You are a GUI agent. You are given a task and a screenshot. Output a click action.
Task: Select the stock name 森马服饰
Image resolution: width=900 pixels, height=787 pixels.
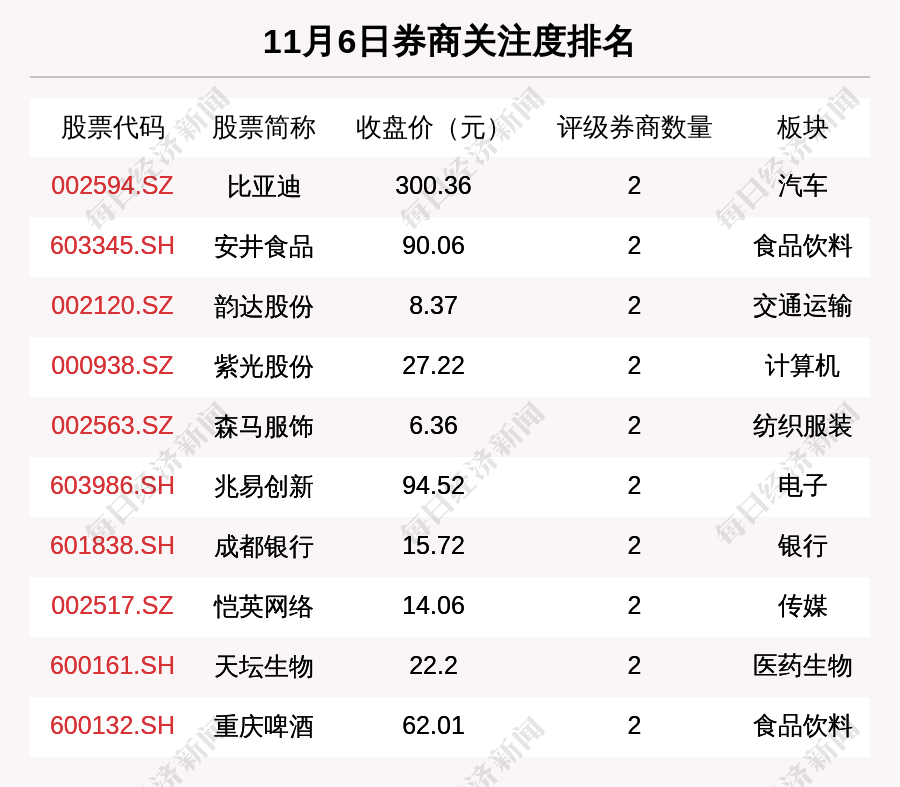point(264,427)
